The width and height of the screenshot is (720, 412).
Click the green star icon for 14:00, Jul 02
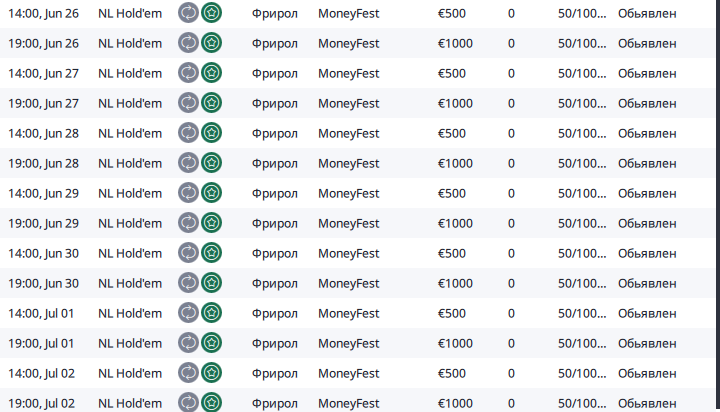[211, 373]
